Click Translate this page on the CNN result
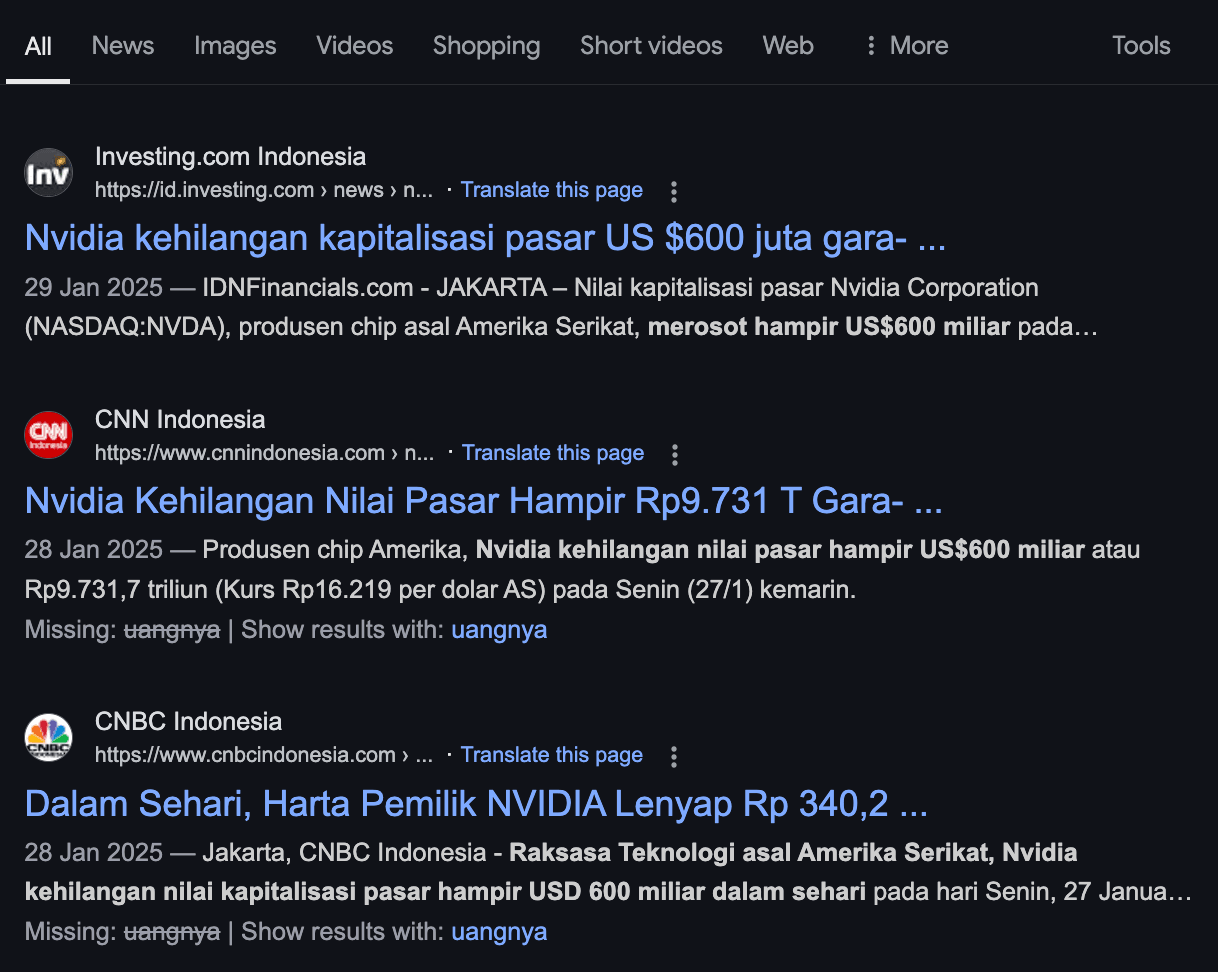The image size is (1218, 972). point(553,452)
